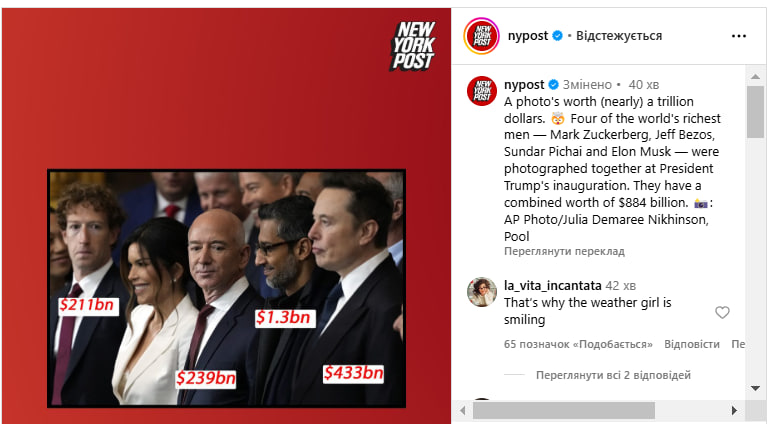The height and width of the screenshot is (424, 772).
Task: Open la_vita_incantata's profile picture
Action: coord(482,292)
